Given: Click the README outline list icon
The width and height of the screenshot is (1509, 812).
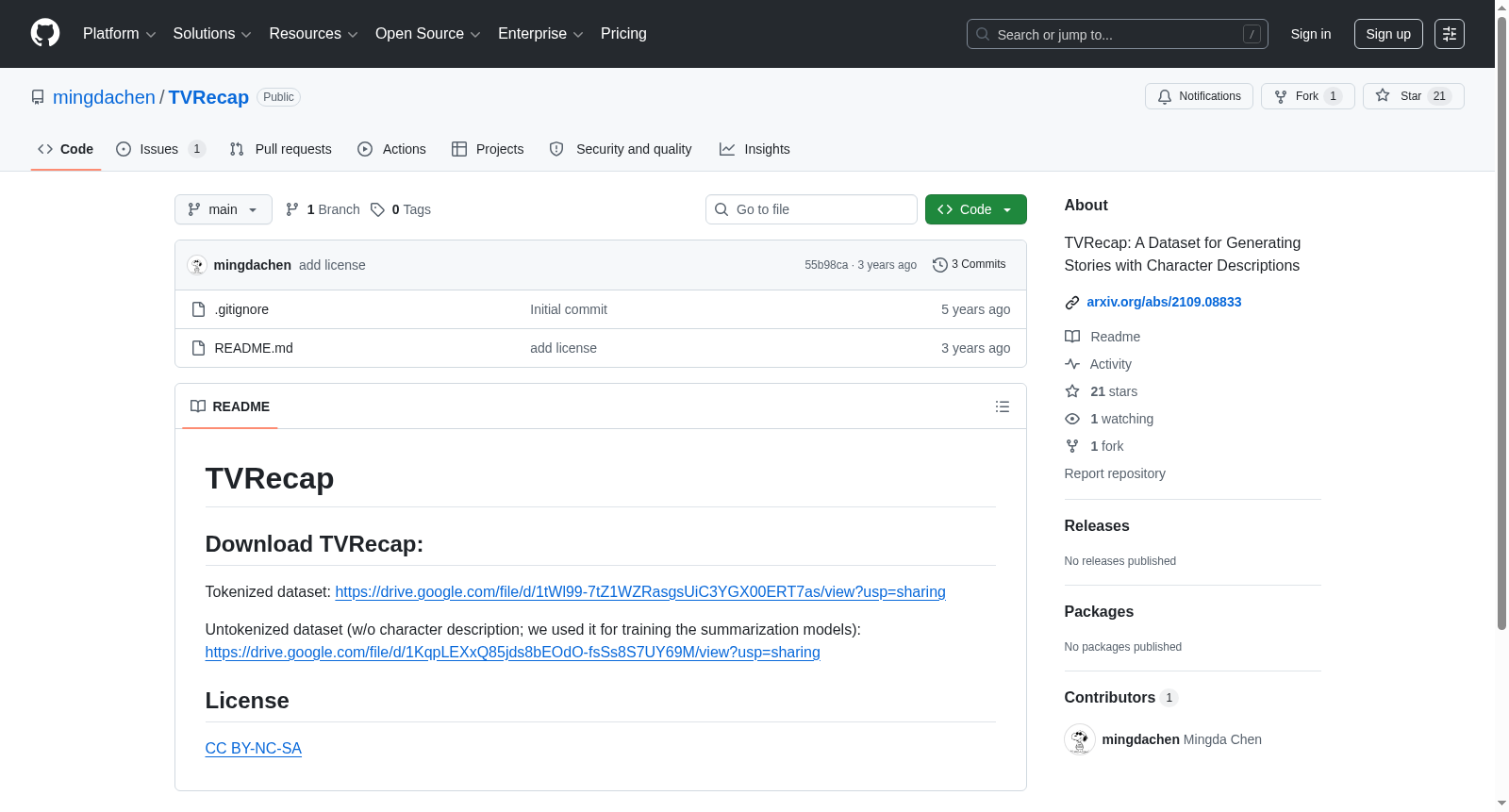Looking at the screenshot, I should click(x=1002, y=406).
